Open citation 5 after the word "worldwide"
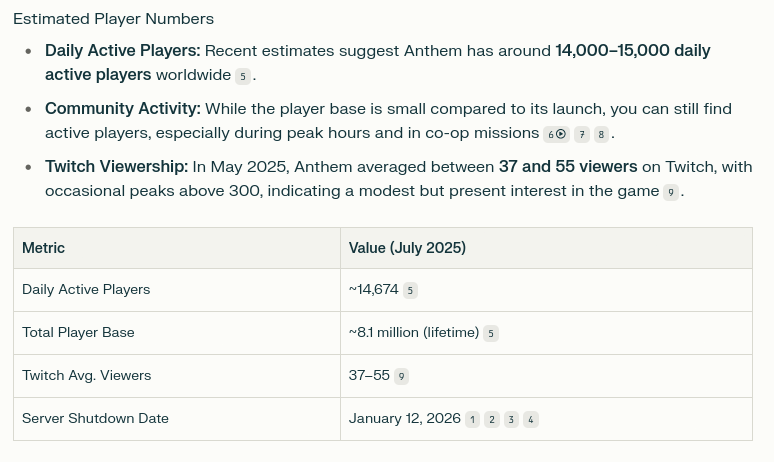The image size is (774, 462). (243, 77)
